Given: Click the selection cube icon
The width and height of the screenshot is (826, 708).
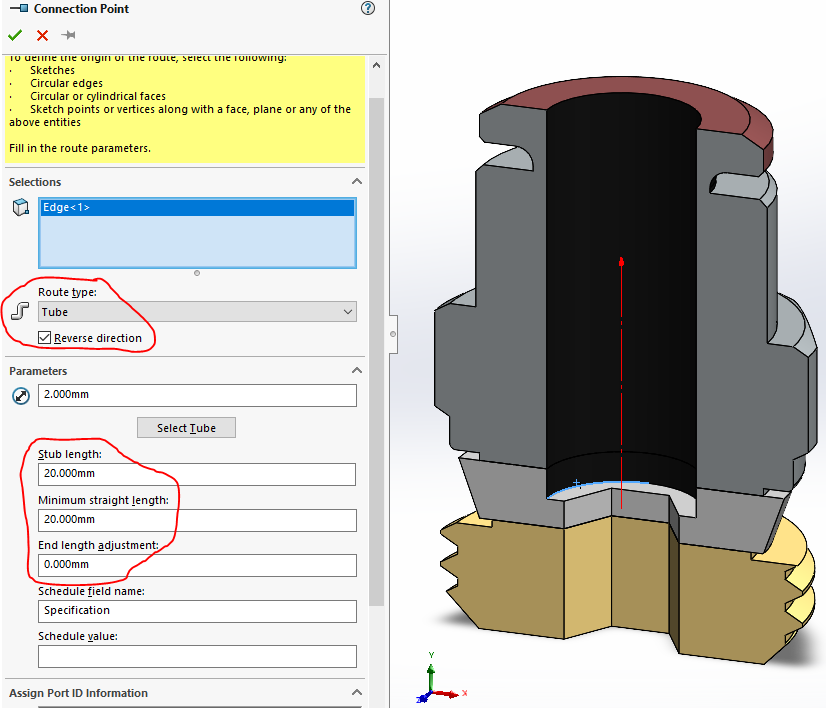Looking at the screenshot, I should (20, 207).
